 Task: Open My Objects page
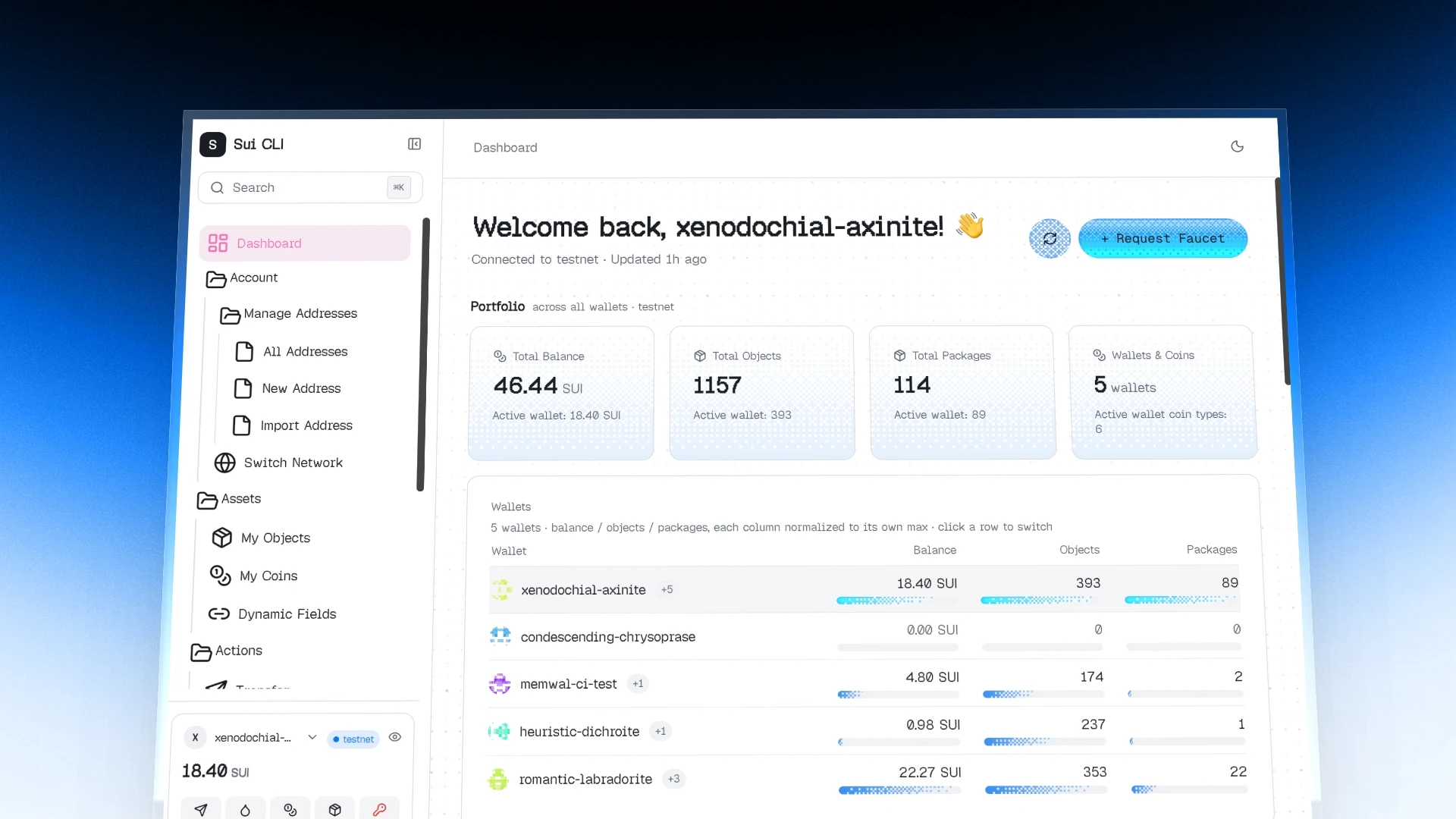click(x=262, y=538)
